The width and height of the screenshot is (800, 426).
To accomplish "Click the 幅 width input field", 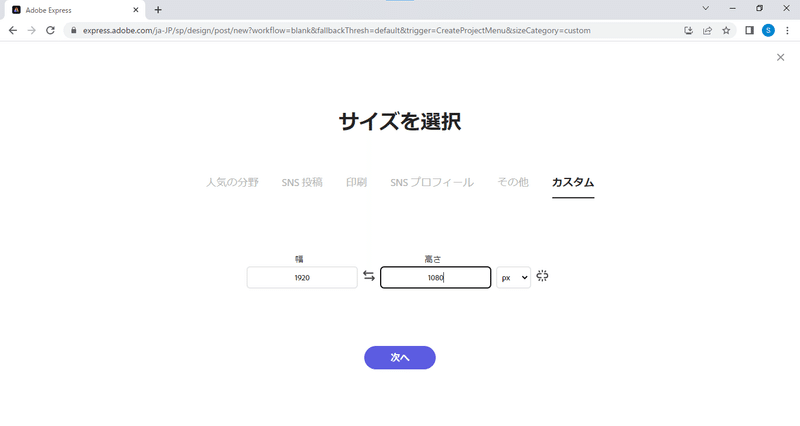I will [x=302, y=278].
